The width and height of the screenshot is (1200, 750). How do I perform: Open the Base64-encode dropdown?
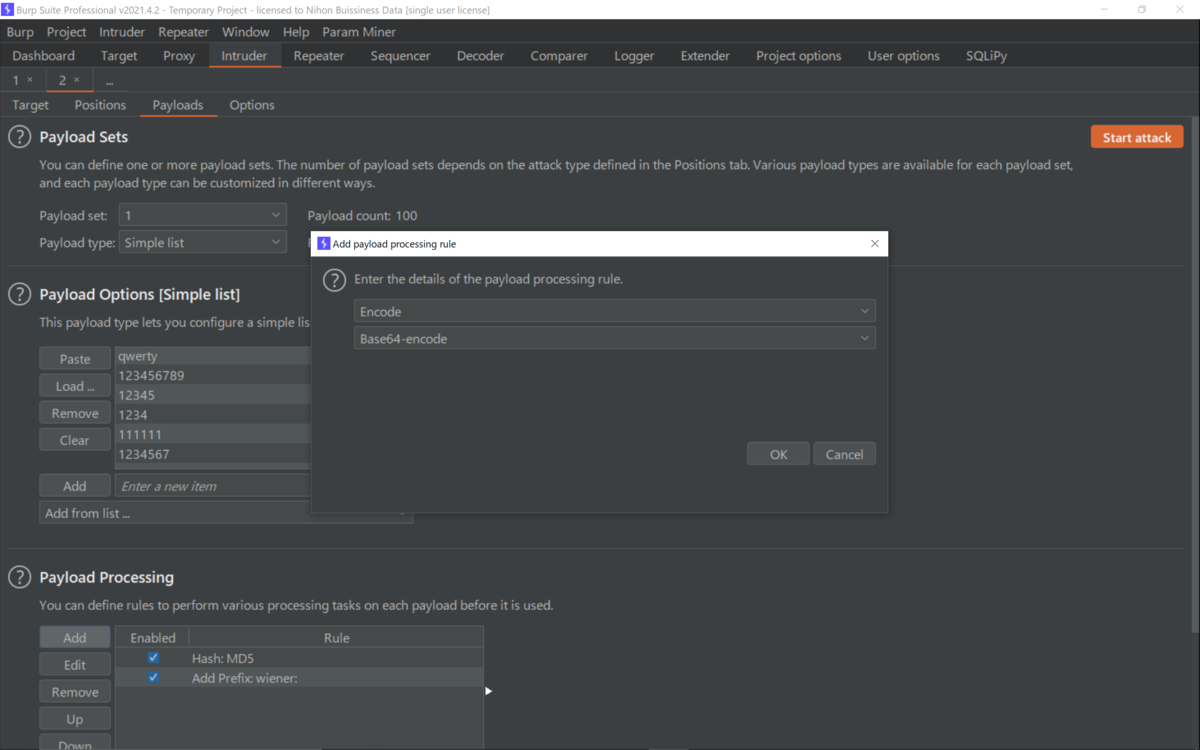(x=614, y=339)
